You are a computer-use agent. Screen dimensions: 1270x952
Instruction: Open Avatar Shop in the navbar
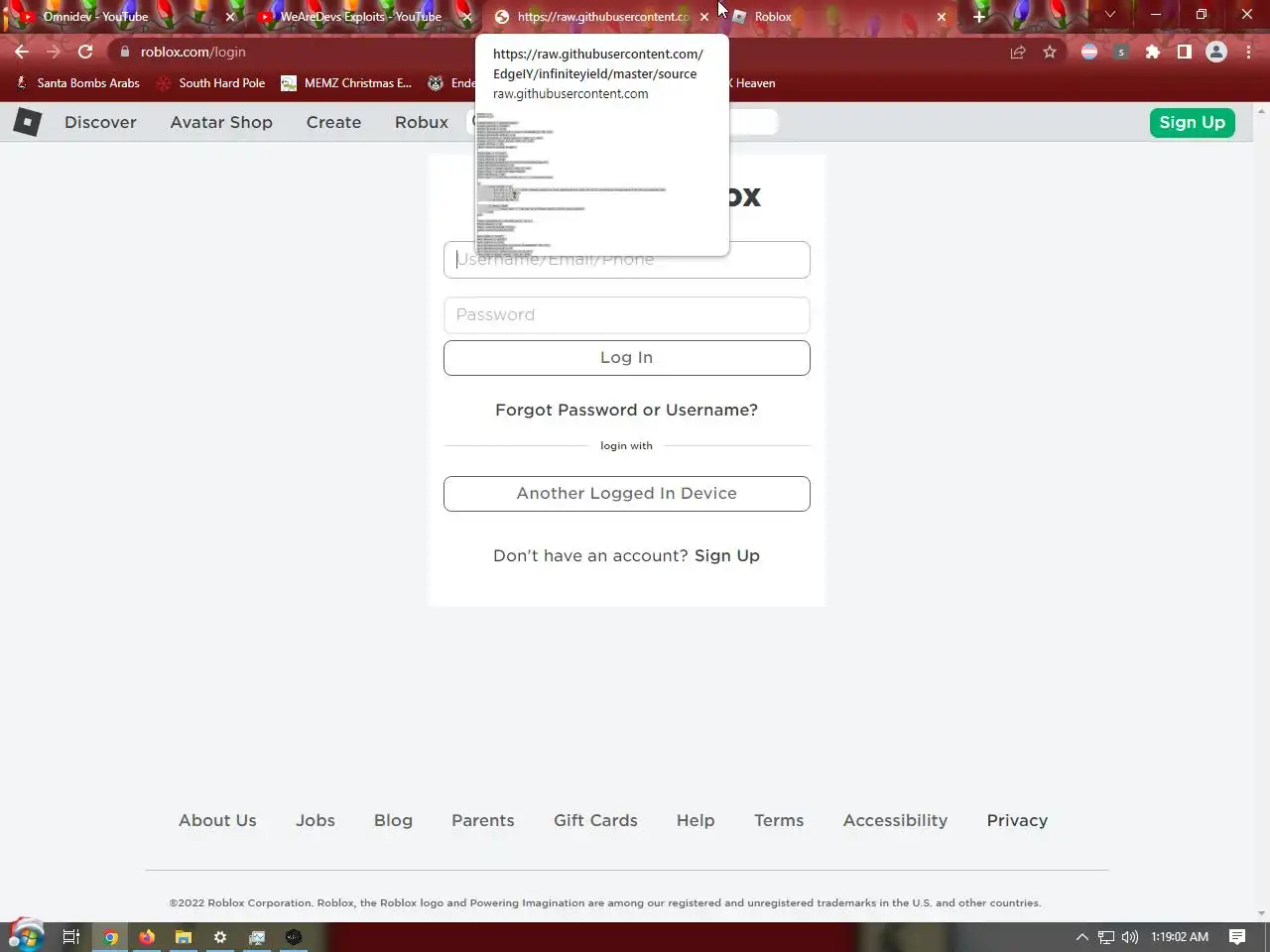[221, 122]
